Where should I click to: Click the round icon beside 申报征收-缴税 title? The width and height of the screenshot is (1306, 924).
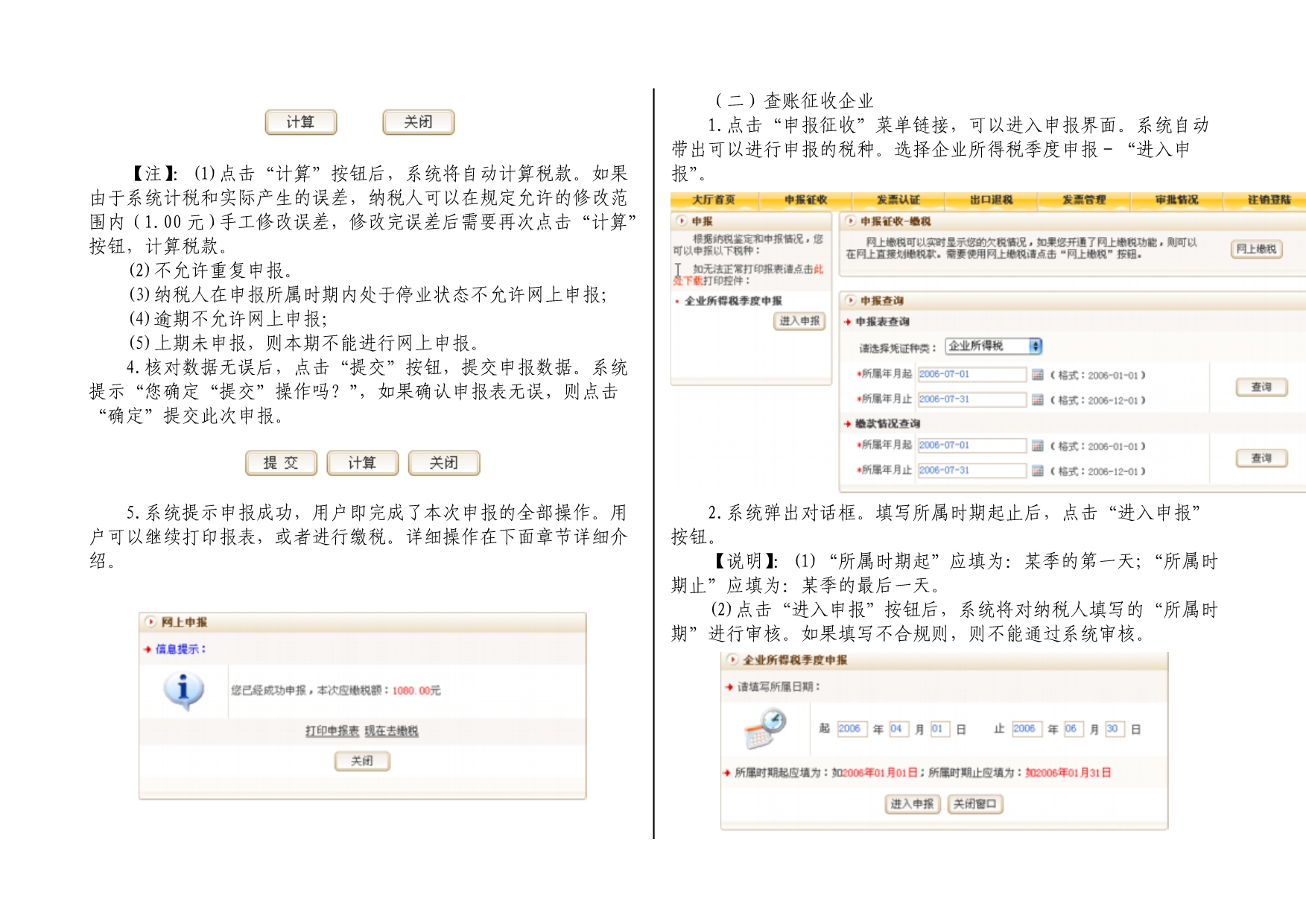pos(851,221)
